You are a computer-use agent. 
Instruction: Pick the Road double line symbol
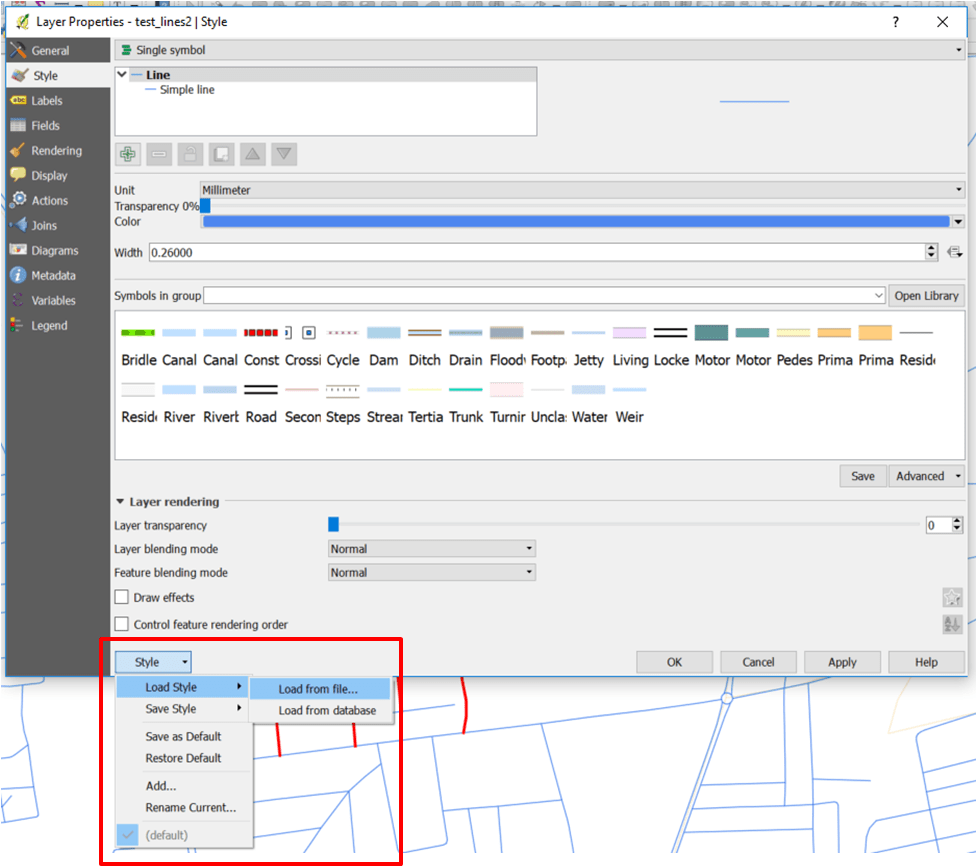coord(261,402)
